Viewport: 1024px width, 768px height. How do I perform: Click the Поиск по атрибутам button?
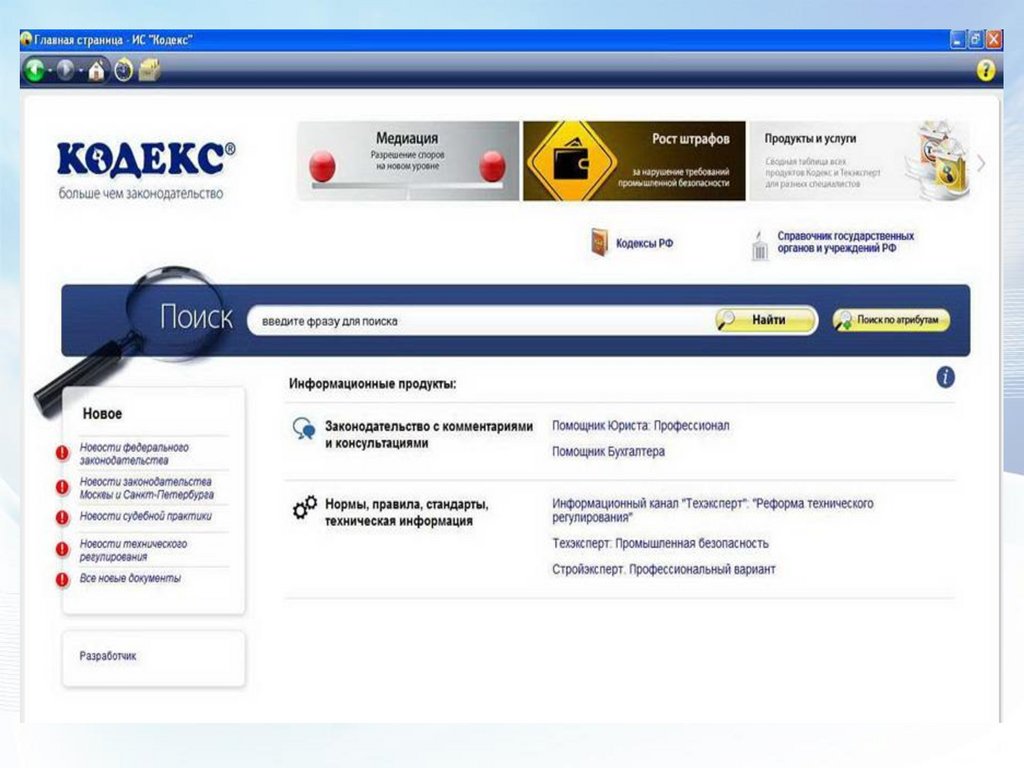891,320
